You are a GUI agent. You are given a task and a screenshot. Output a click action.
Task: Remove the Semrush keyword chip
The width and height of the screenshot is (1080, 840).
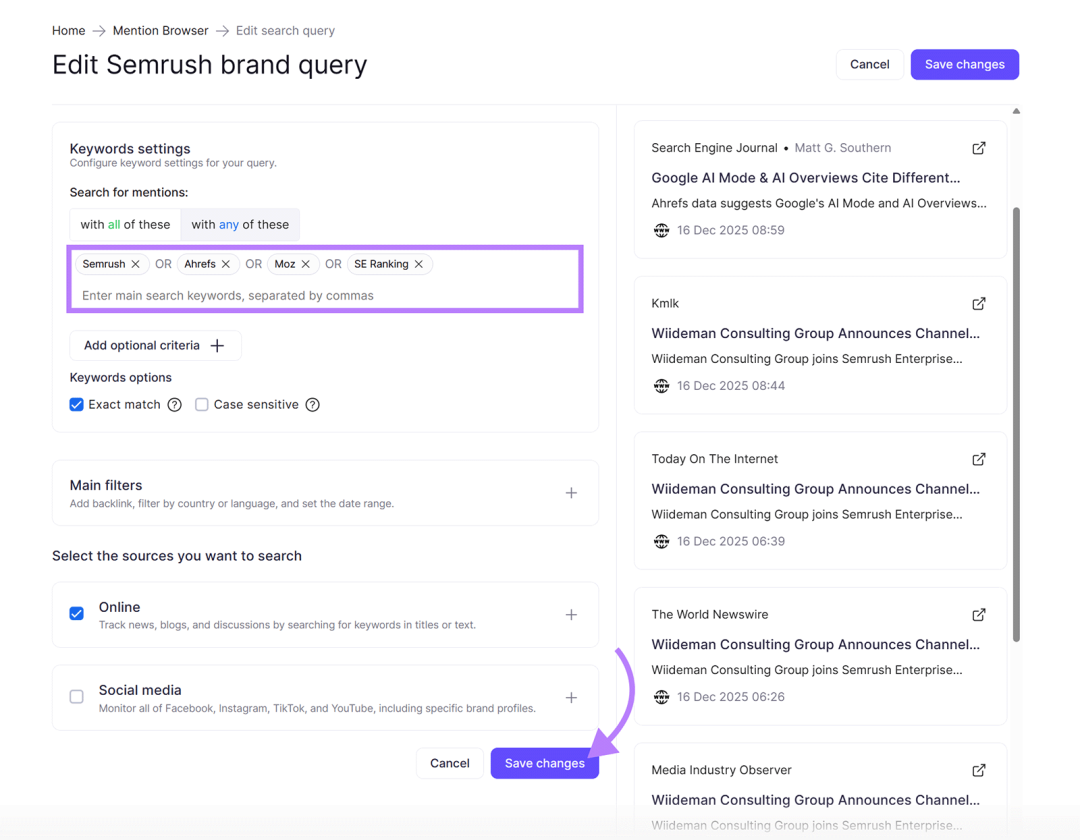[136, 264]
